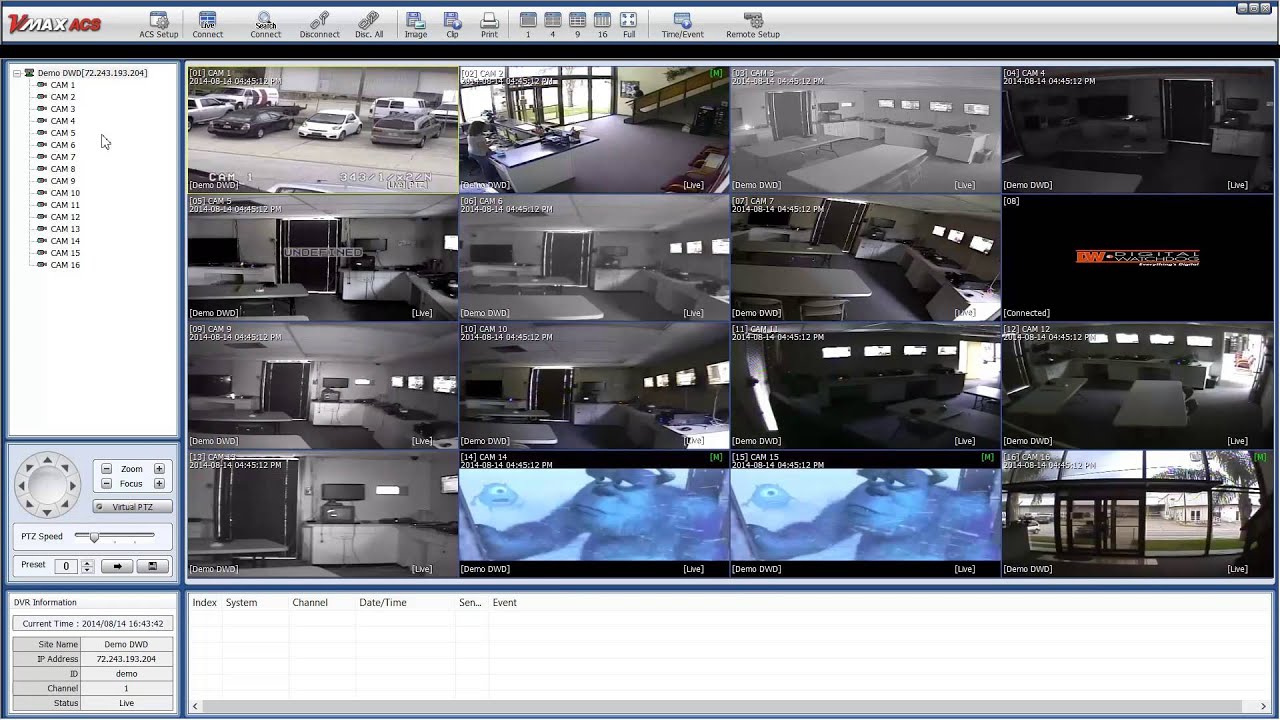1280x720 pixels.
Task: Increase Preset number with stepper arrow
Action: point(87,563)
